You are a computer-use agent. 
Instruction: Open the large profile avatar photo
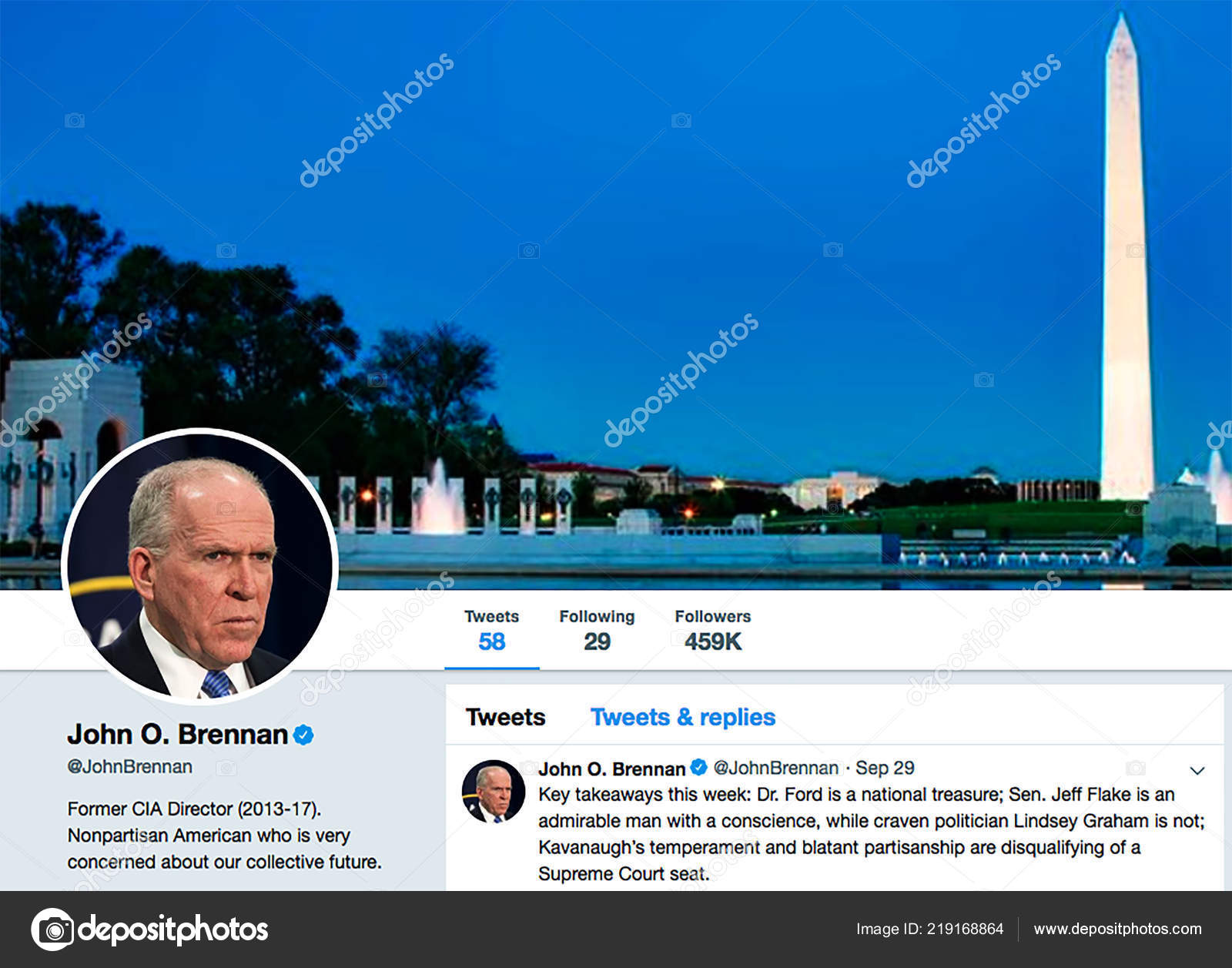click(199, 567)
